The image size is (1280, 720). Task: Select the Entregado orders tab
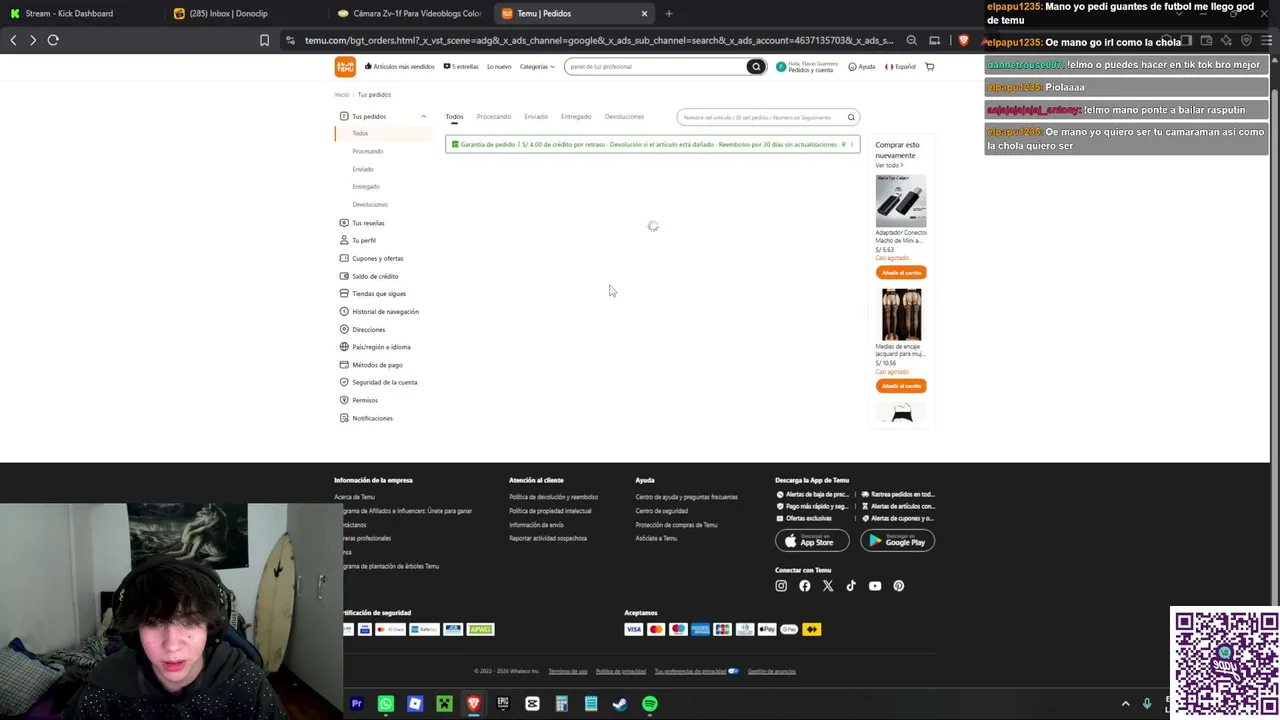pos(576,117)
